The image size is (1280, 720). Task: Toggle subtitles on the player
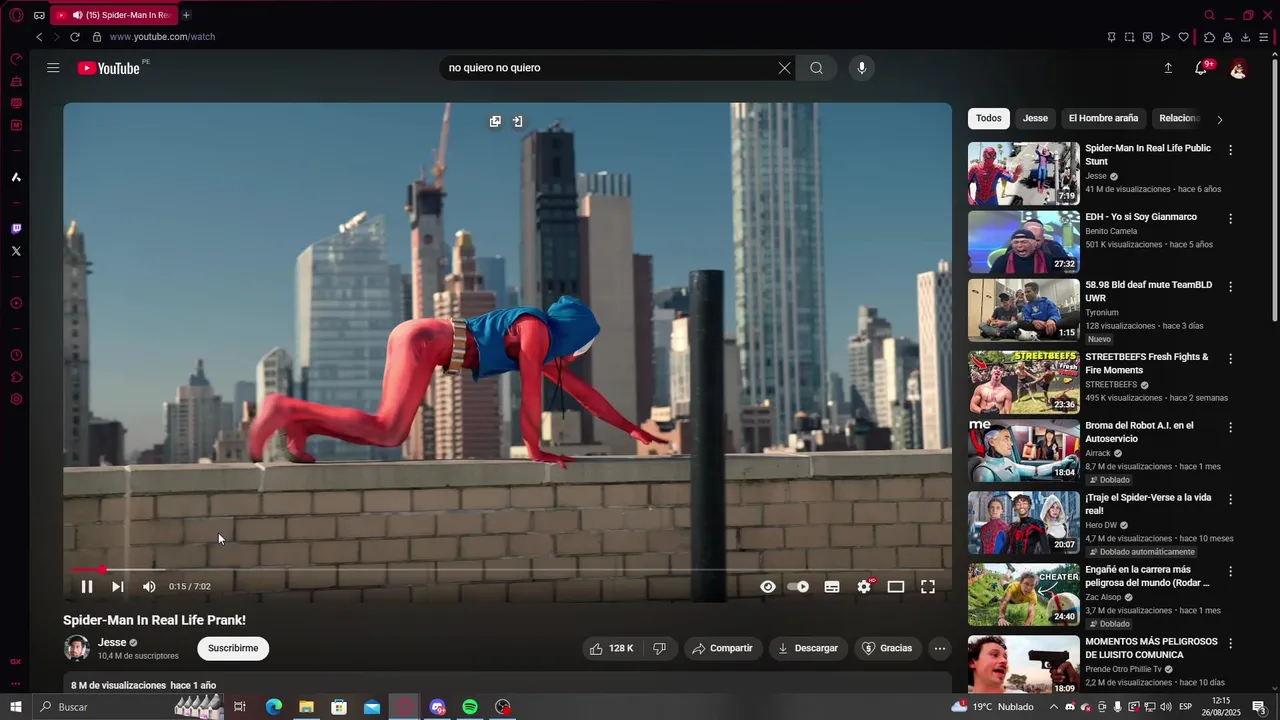[x=832, y=587]
